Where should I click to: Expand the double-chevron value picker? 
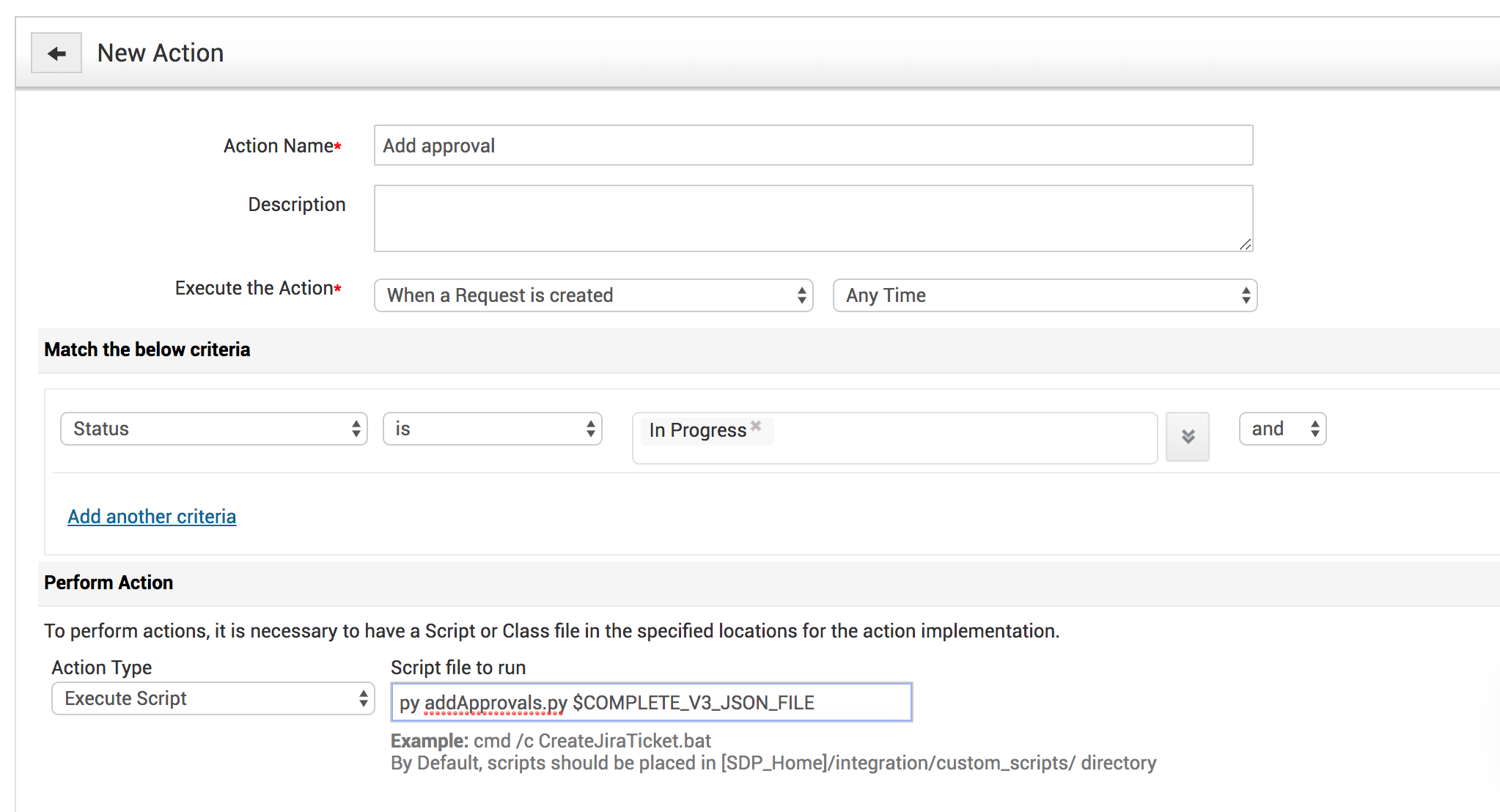coord(1187,437)
